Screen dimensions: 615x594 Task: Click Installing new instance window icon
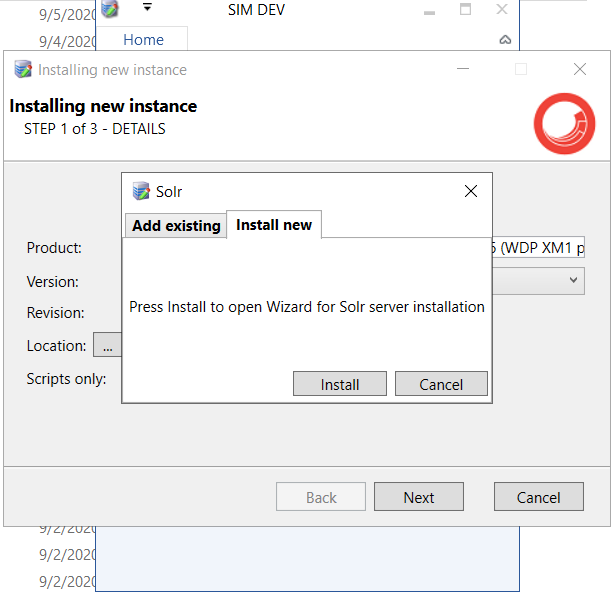(23, 69)
